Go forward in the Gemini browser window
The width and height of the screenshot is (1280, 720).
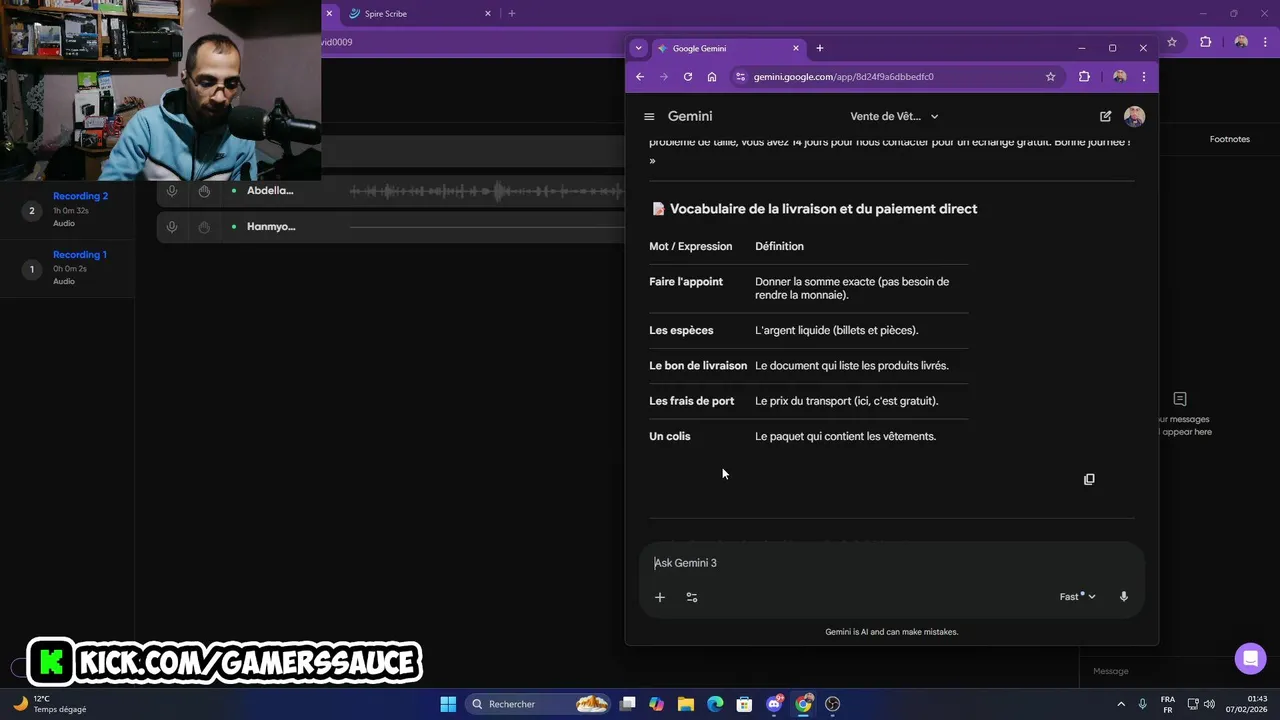664,77
